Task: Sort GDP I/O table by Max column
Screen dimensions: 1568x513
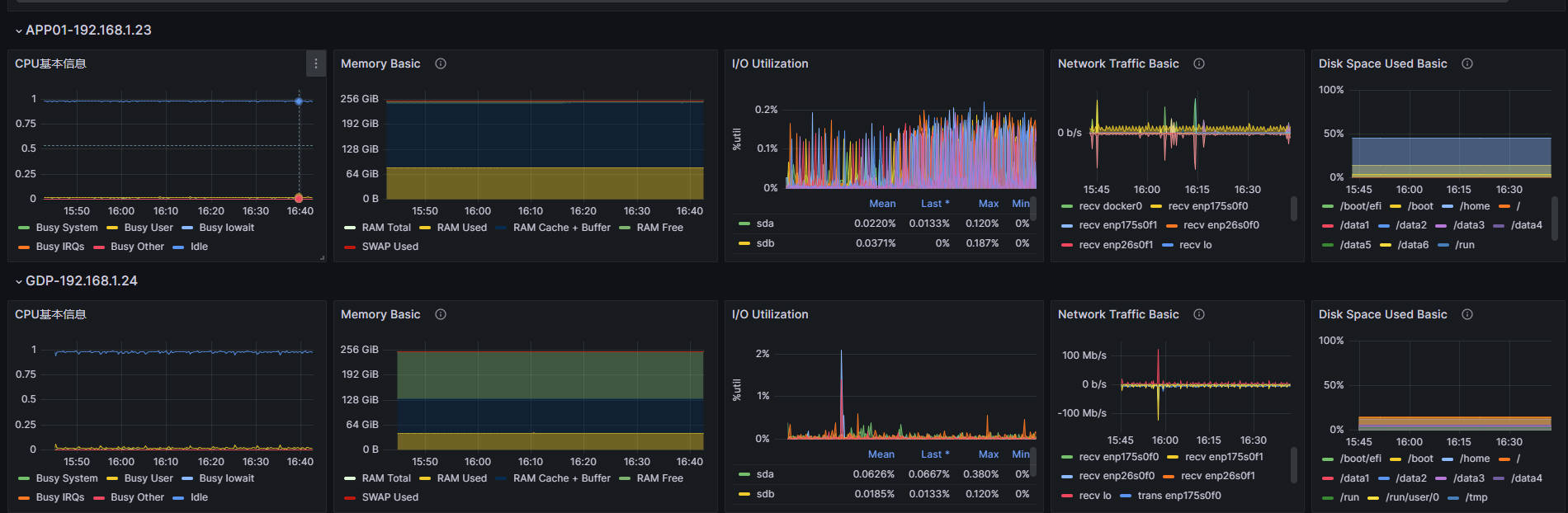Action: pos(989,454)
